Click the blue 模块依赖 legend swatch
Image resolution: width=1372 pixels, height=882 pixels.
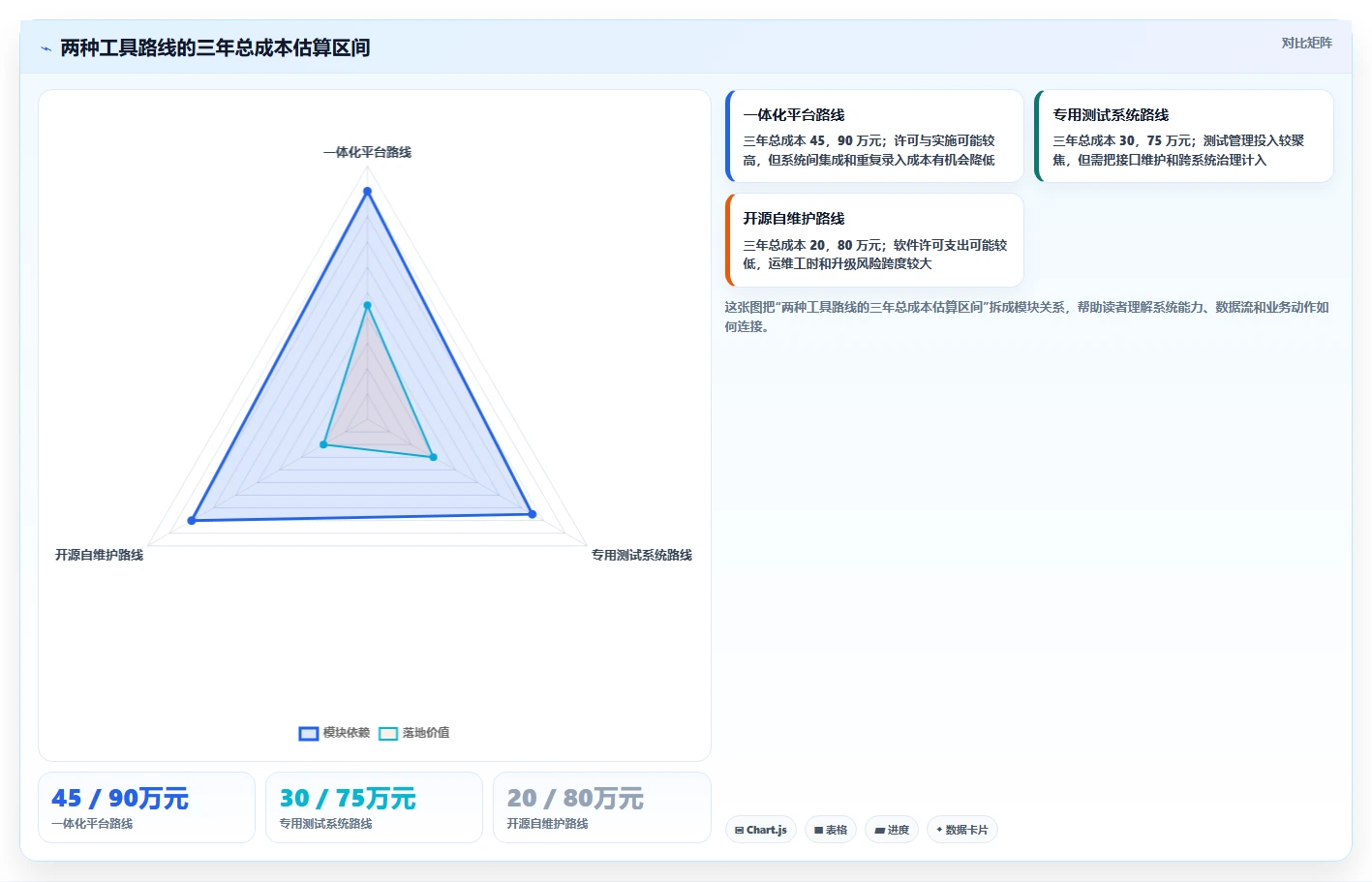[309, 733]
